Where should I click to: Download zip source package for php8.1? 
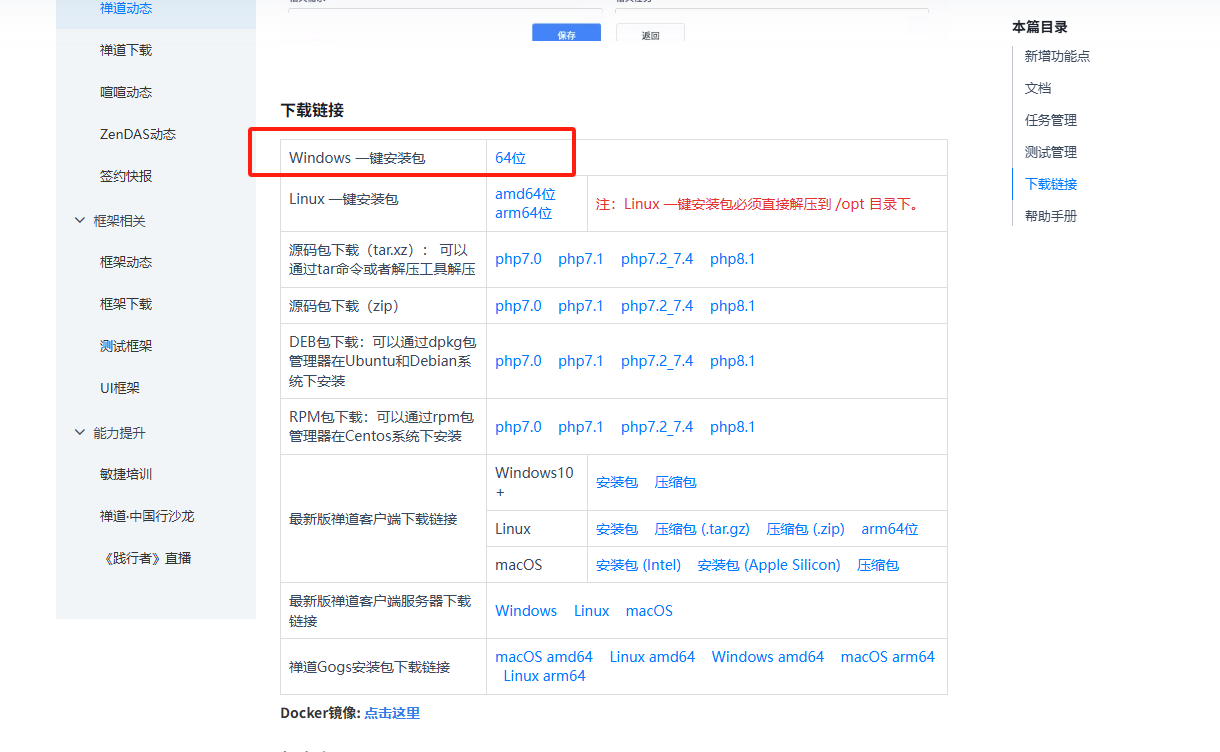tap(733, 306)
